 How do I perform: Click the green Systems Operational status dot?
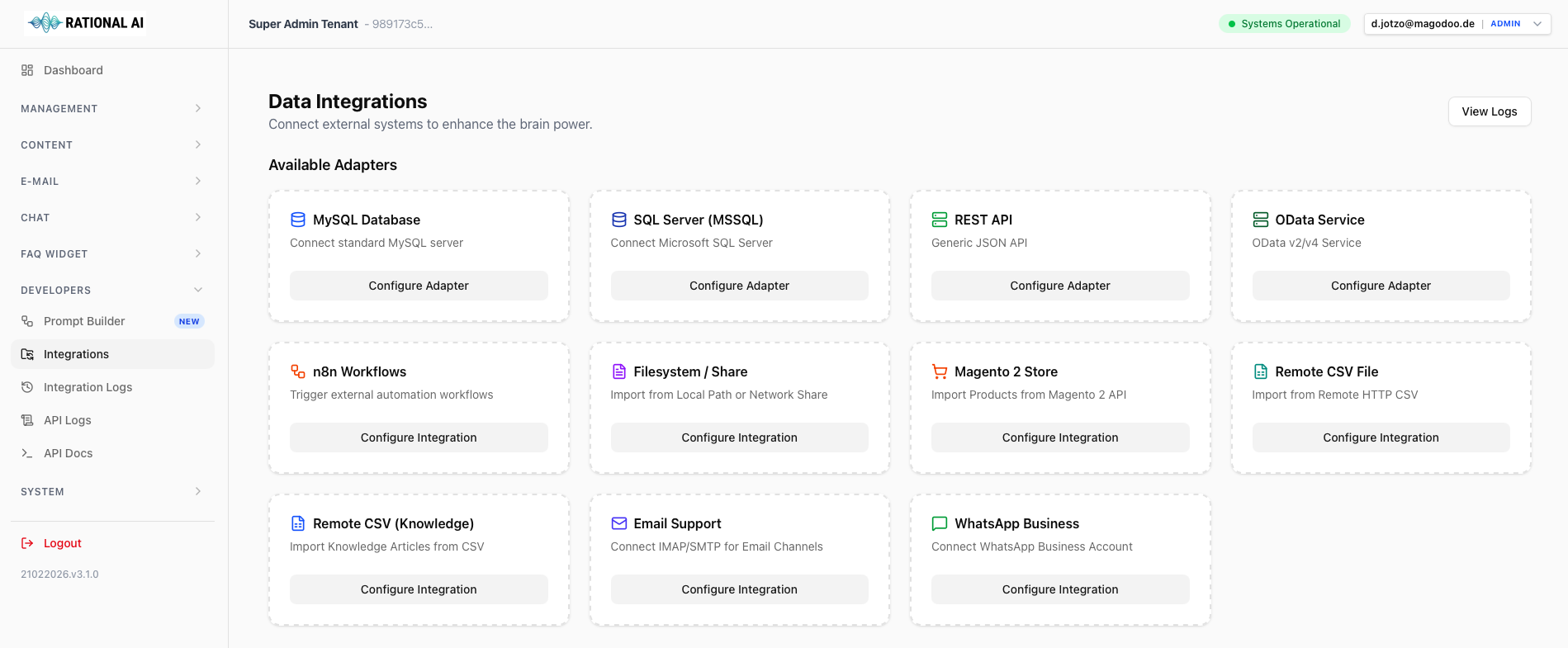point(1232,24)
